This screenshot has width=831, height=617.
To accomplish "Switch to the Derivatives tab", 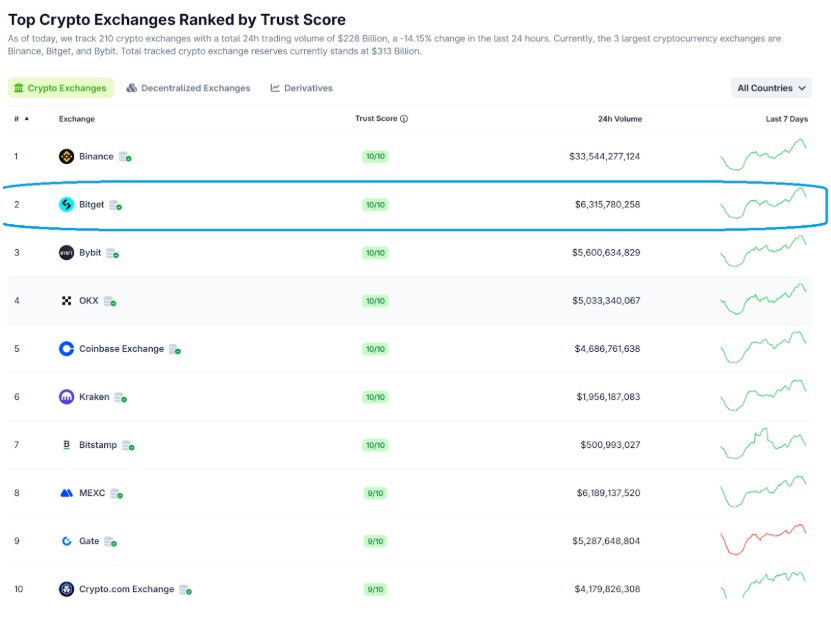I will point(302,88).
